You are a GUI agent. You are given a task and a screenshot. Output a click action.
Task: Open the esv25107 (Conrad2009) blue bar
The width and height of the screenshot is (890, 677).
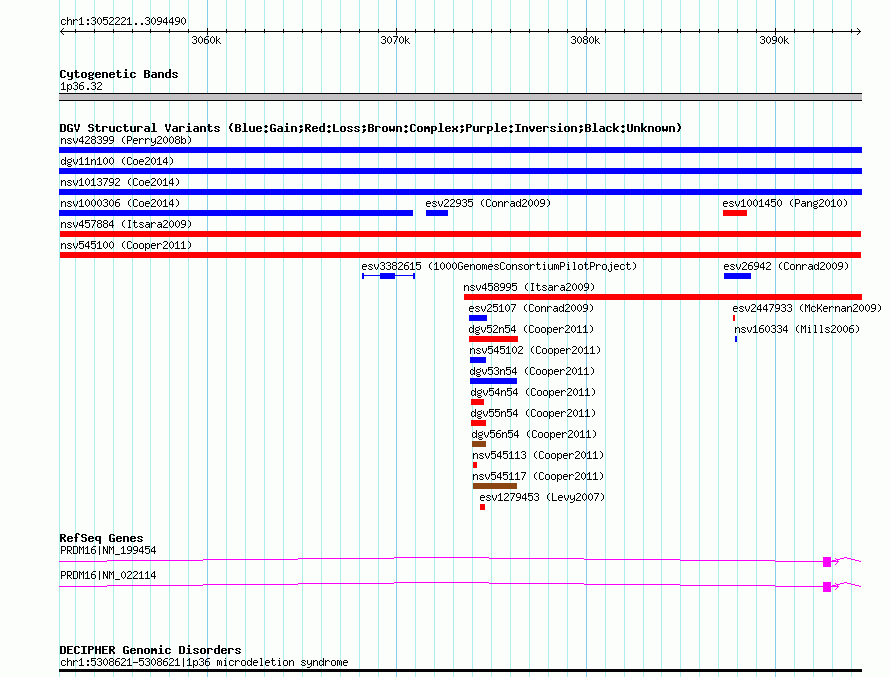478,318
